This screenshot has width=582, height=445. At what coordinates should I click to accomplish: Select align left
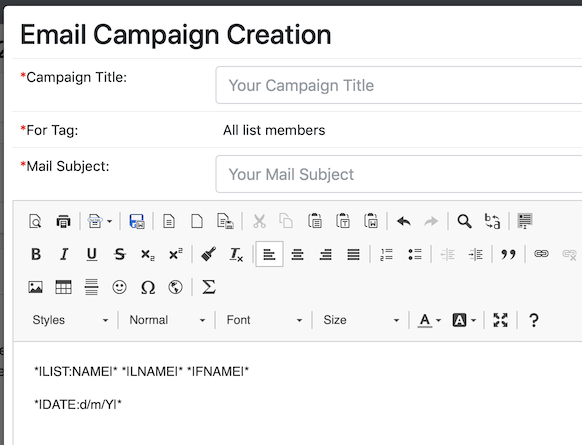click(269, 254)
